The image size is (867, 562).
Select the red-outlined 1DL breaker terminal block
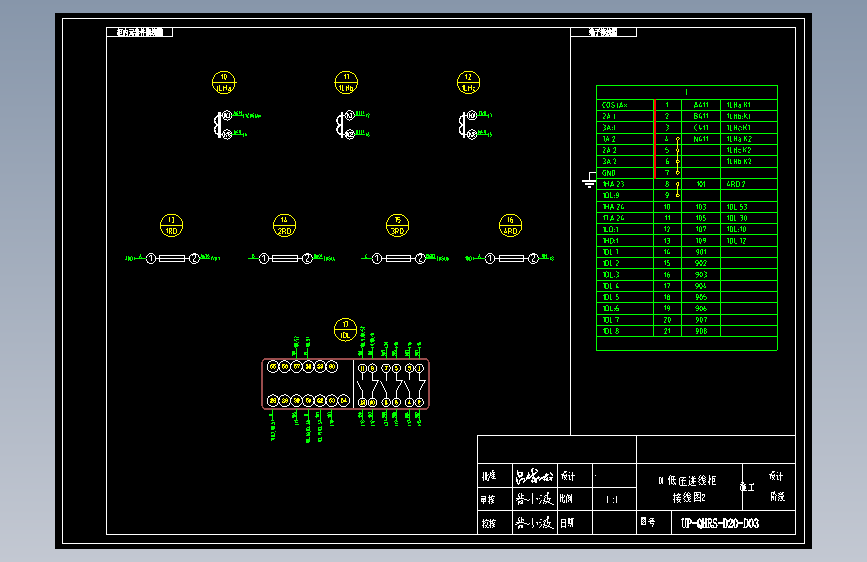tap(346, 384)
